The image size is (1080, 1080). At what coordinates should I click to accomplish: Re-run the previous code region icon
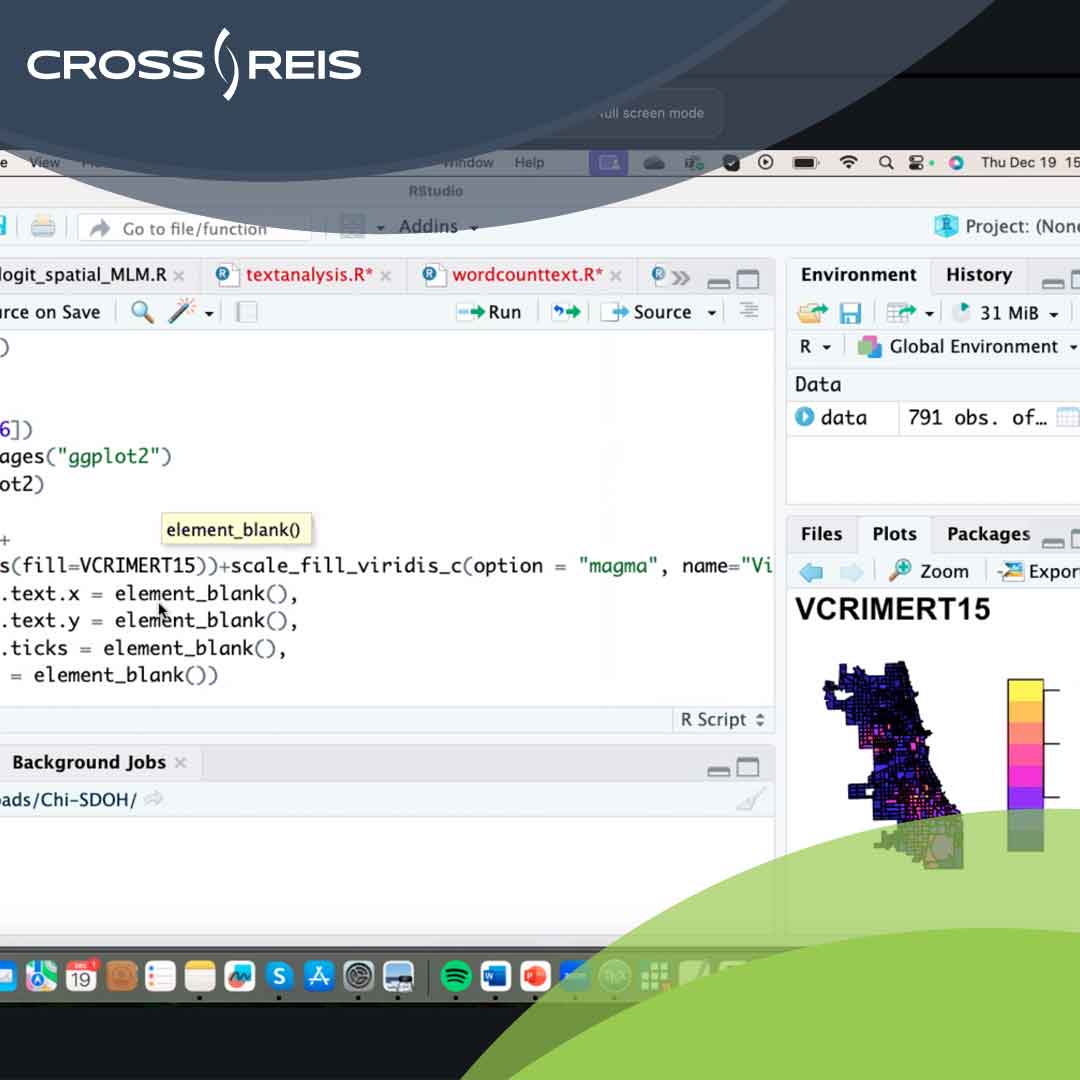(x=565, y=312)
